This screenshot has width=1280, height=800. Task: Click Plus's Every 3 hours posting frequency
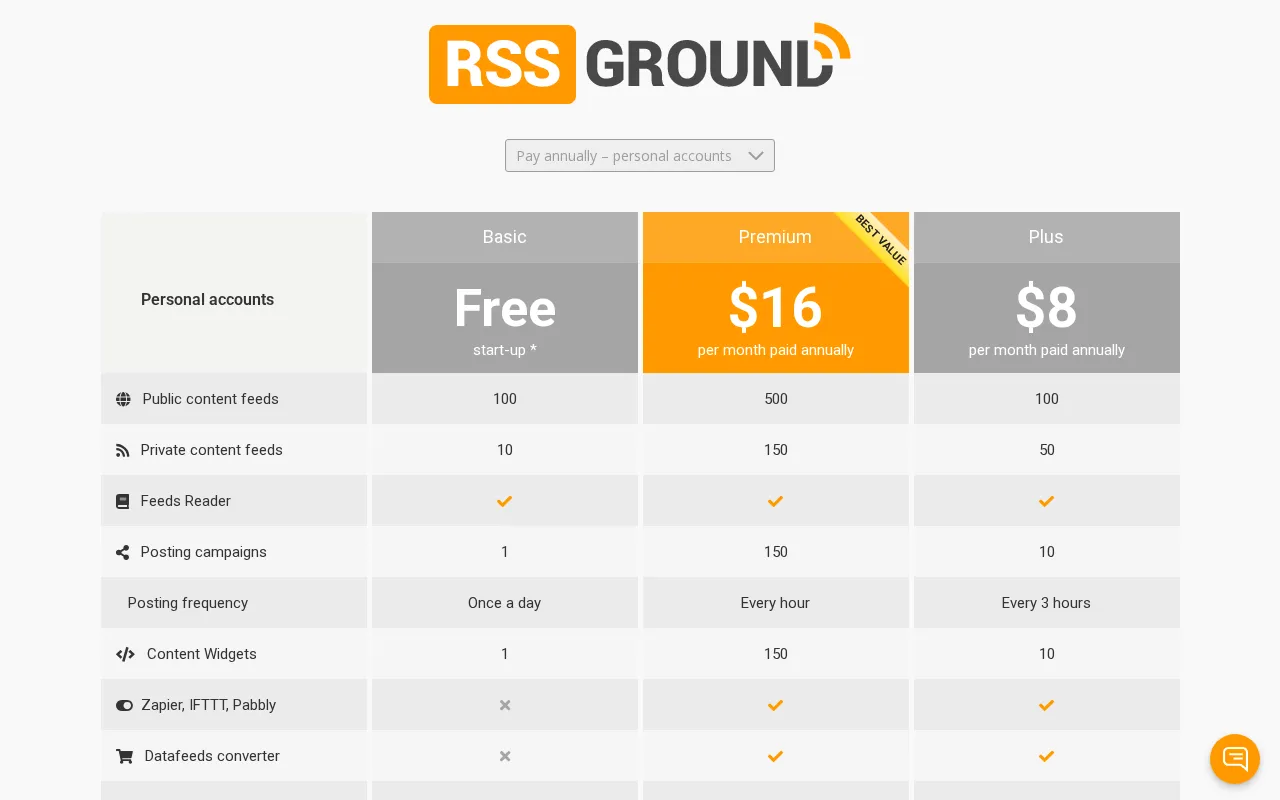coord(1047,603)
